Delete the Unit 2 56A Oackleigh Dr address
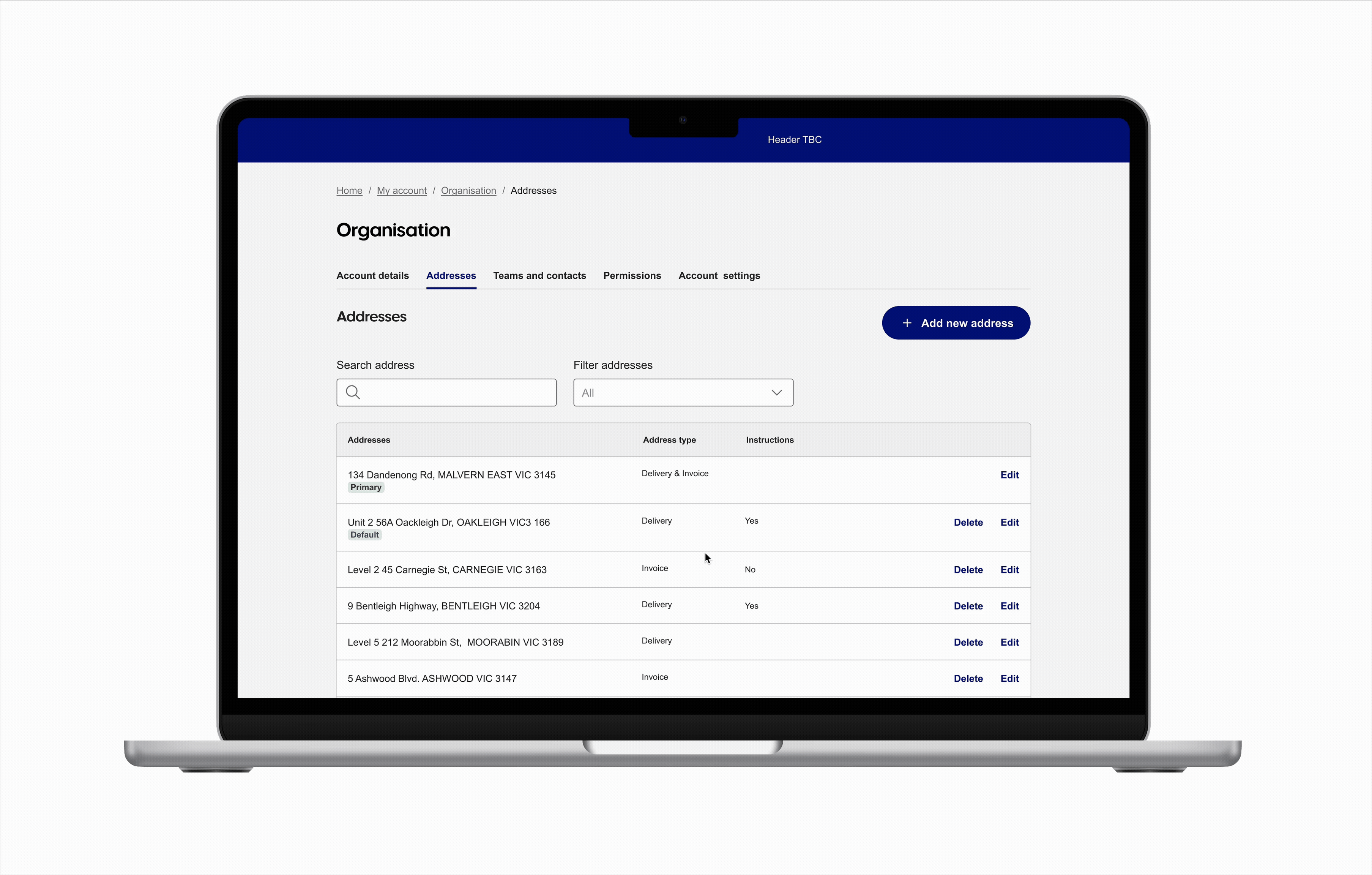Image resolution: width=1372 pixels, height=875 pixels. pyautogui.click(x=968, y=522)
